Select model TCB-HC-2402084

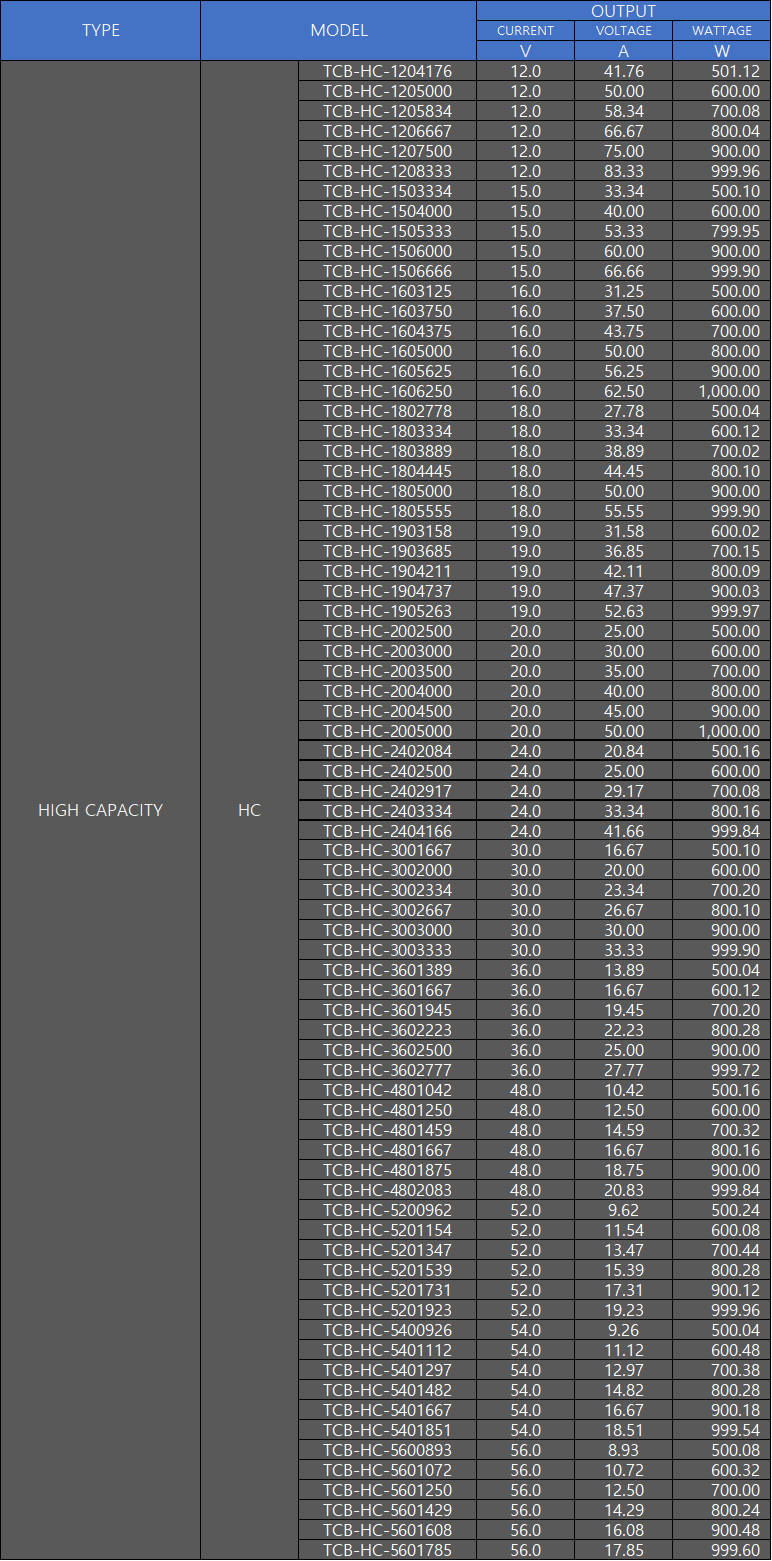point(387,751)
